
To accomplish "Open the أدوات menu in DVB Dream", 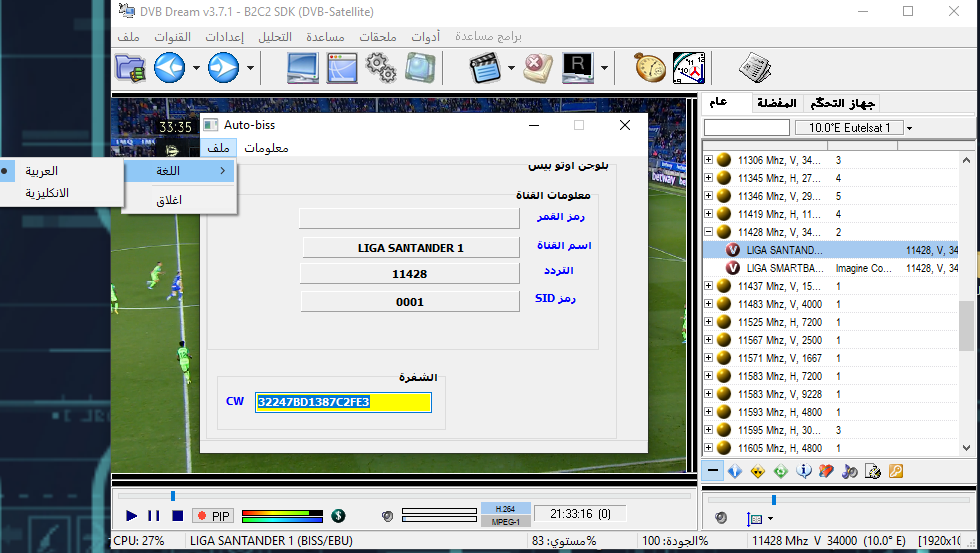I will coord(426,37).
